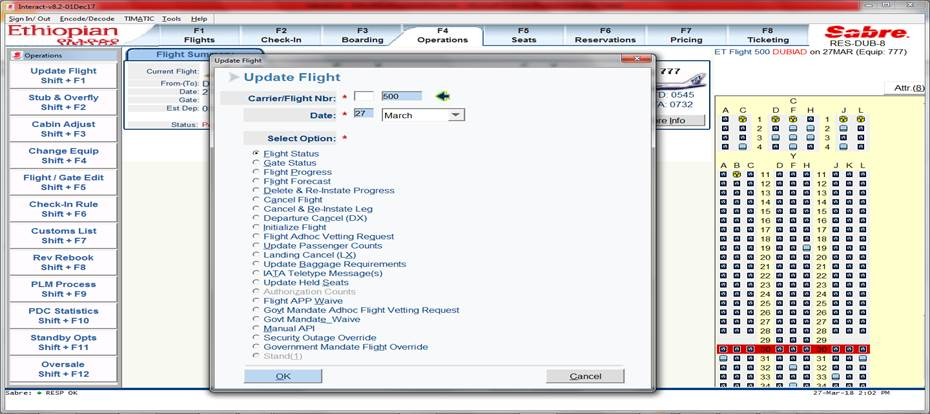Image resolution: width=930 pixels, height=414 pixels.
Task: Pick seat 4J in the business cabin
Action: click(x=843, y=147)
